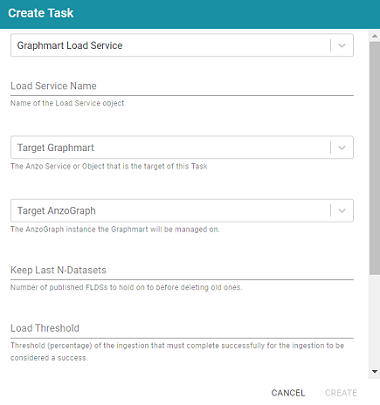Screen dimensions: 380x405
Task: Focus the Load Threshold field
Action: 182,328
